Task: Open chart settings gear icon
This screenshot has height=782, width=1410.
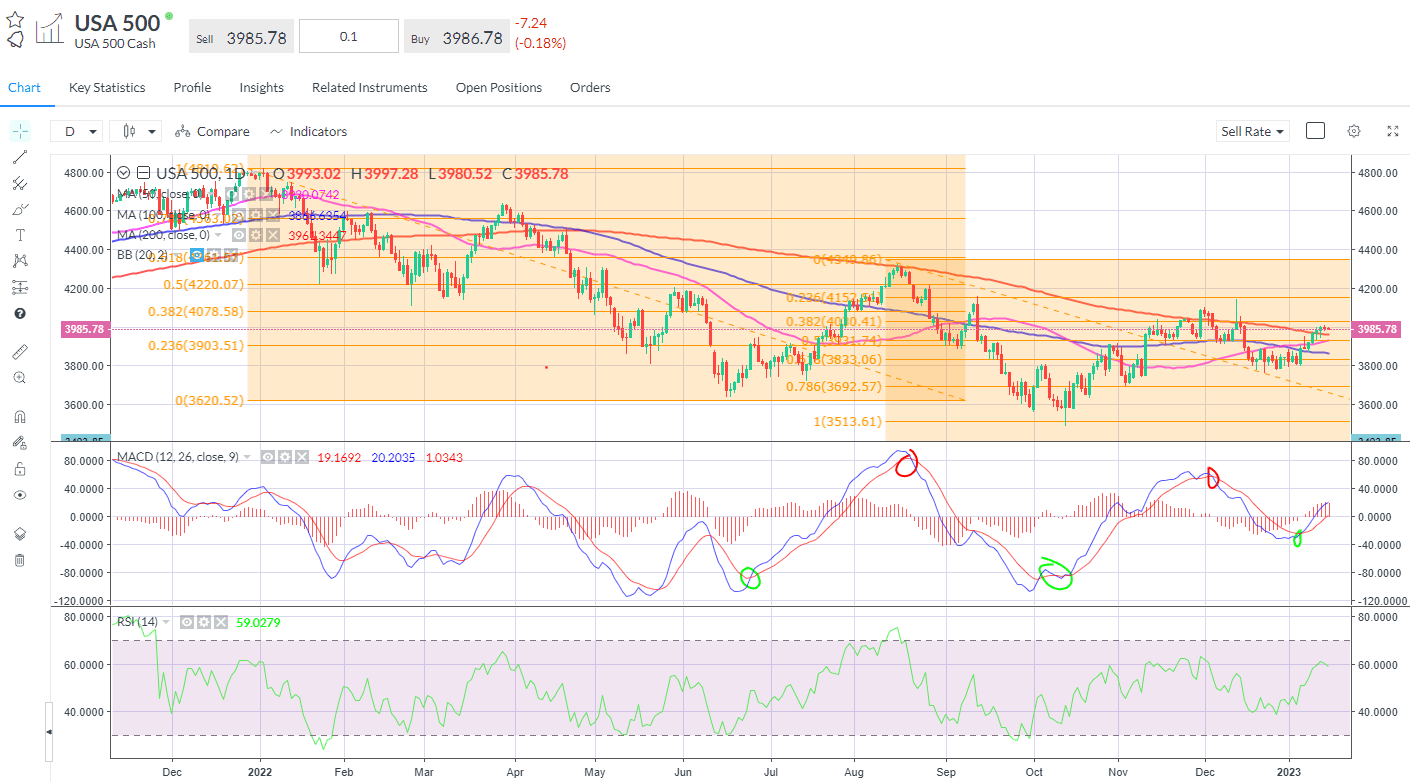Action: pyautogui.click(x=1354, y=131)
